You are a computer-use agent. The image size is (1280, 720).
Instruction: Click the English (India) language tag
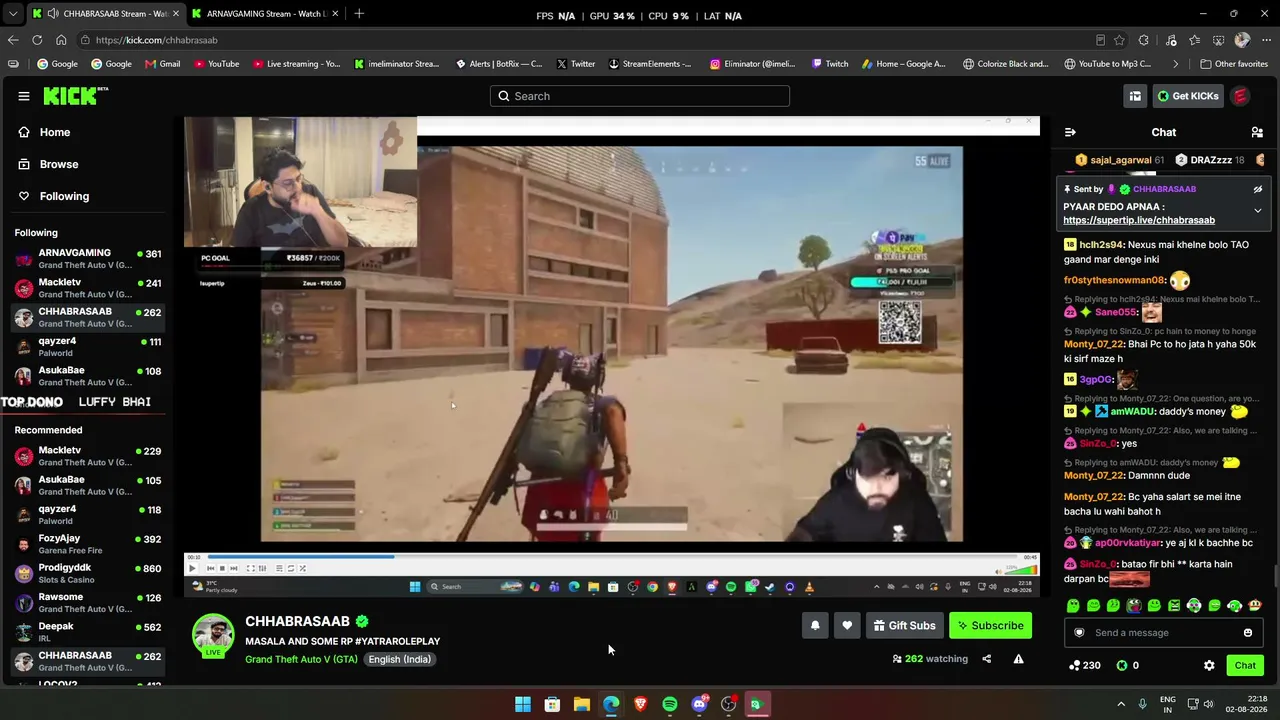pyautogui.click(x=399, y=659)
